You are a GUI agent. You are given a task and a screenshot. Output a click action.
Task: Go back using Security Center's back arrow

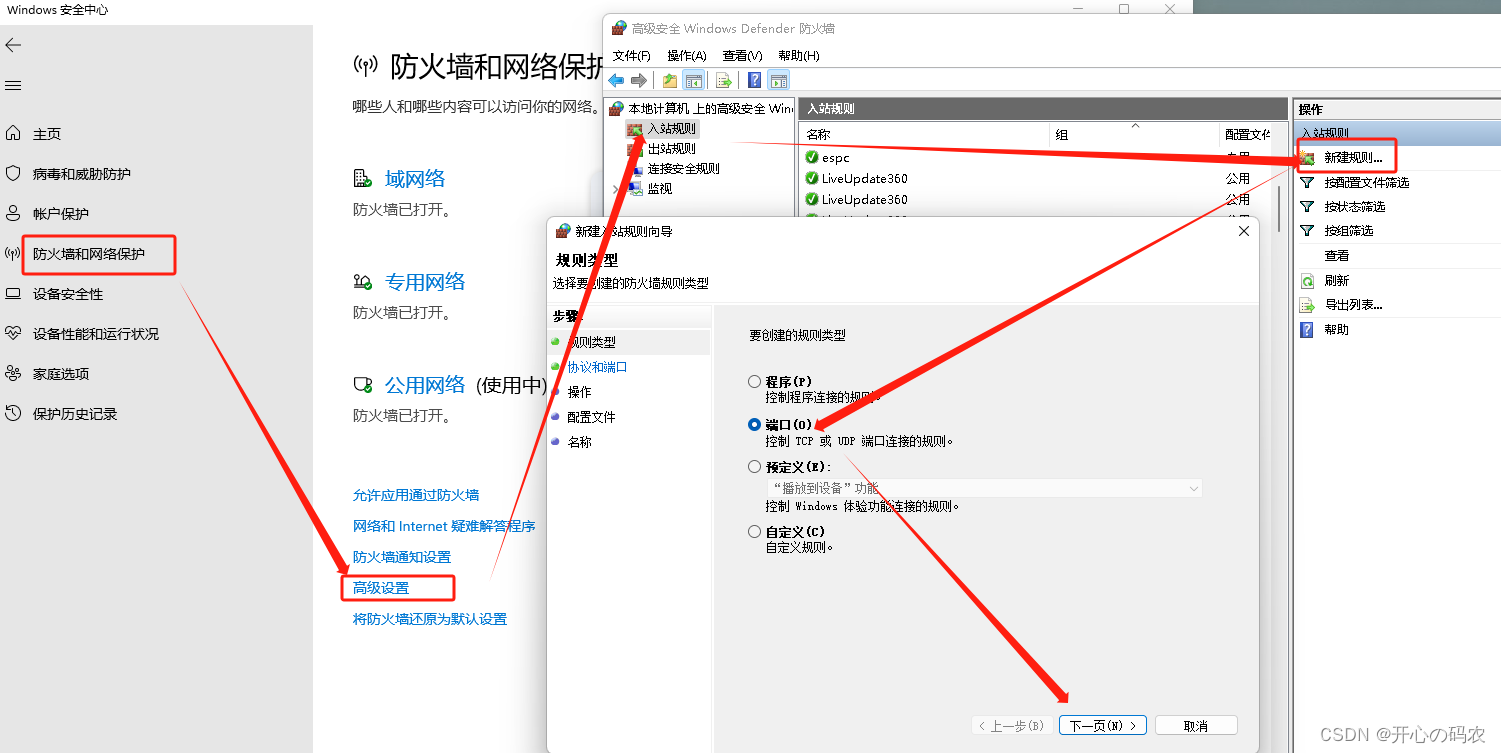[x=13, y=45]
